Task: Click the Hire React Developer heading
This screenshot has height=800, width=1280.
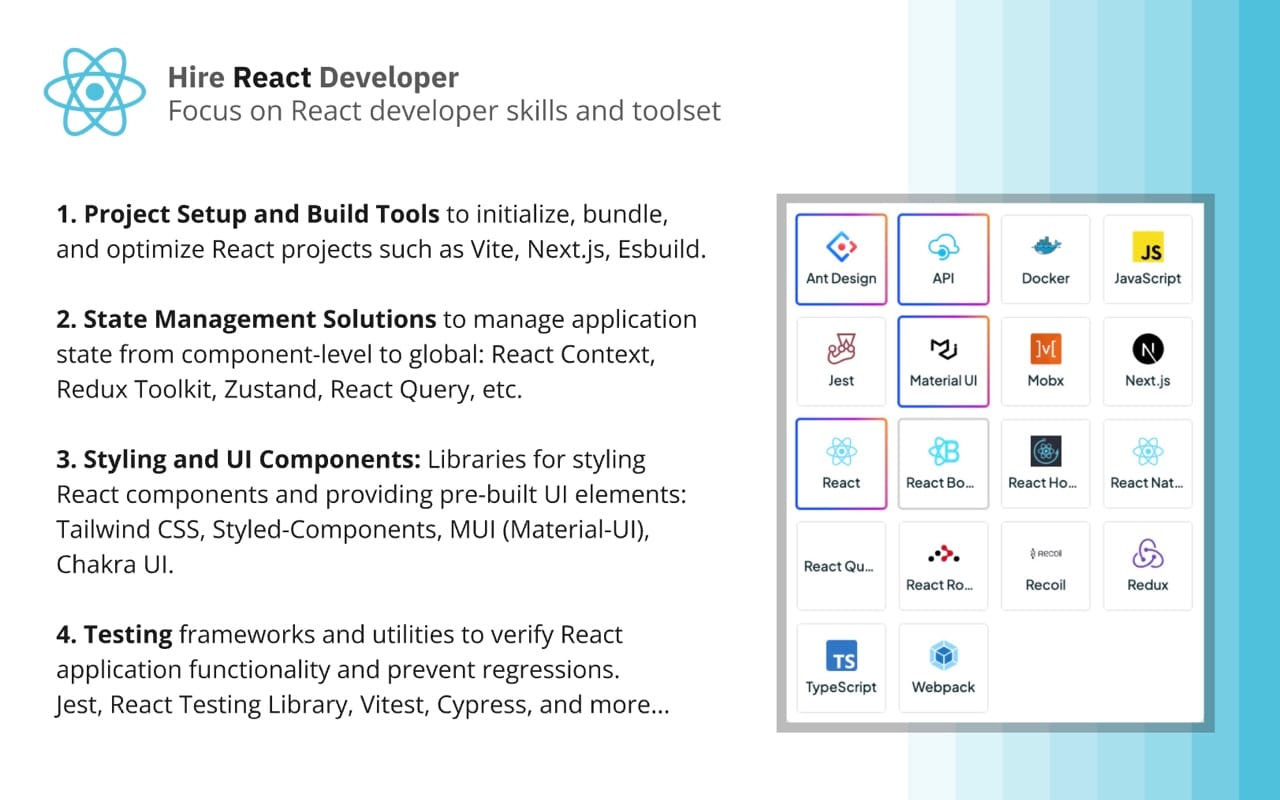Action: pos(310,77)
